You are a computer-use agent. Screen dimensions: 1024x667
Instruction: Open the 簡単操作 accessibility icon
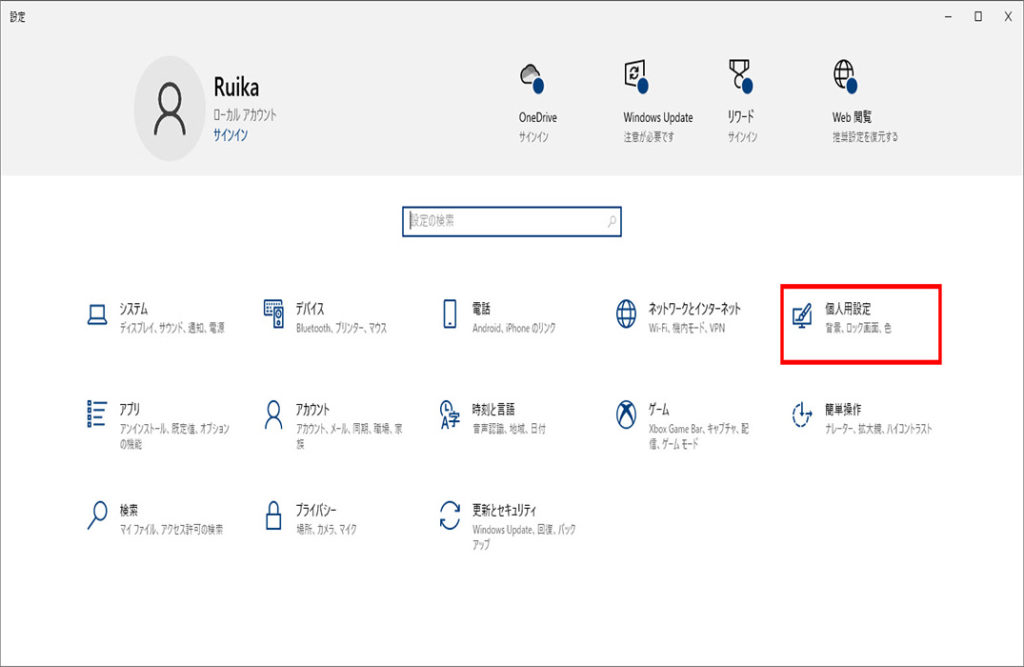[x=802, y=414]
